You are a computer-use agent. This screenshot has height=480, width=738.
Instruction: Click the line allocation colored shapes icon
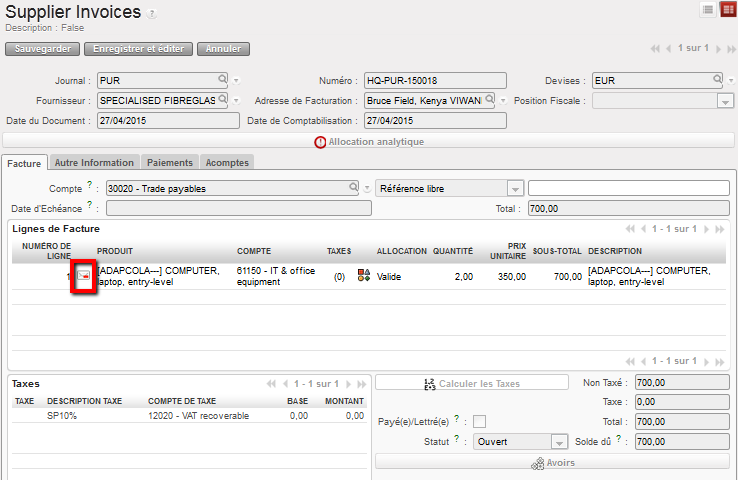click(x=364, y=276)
